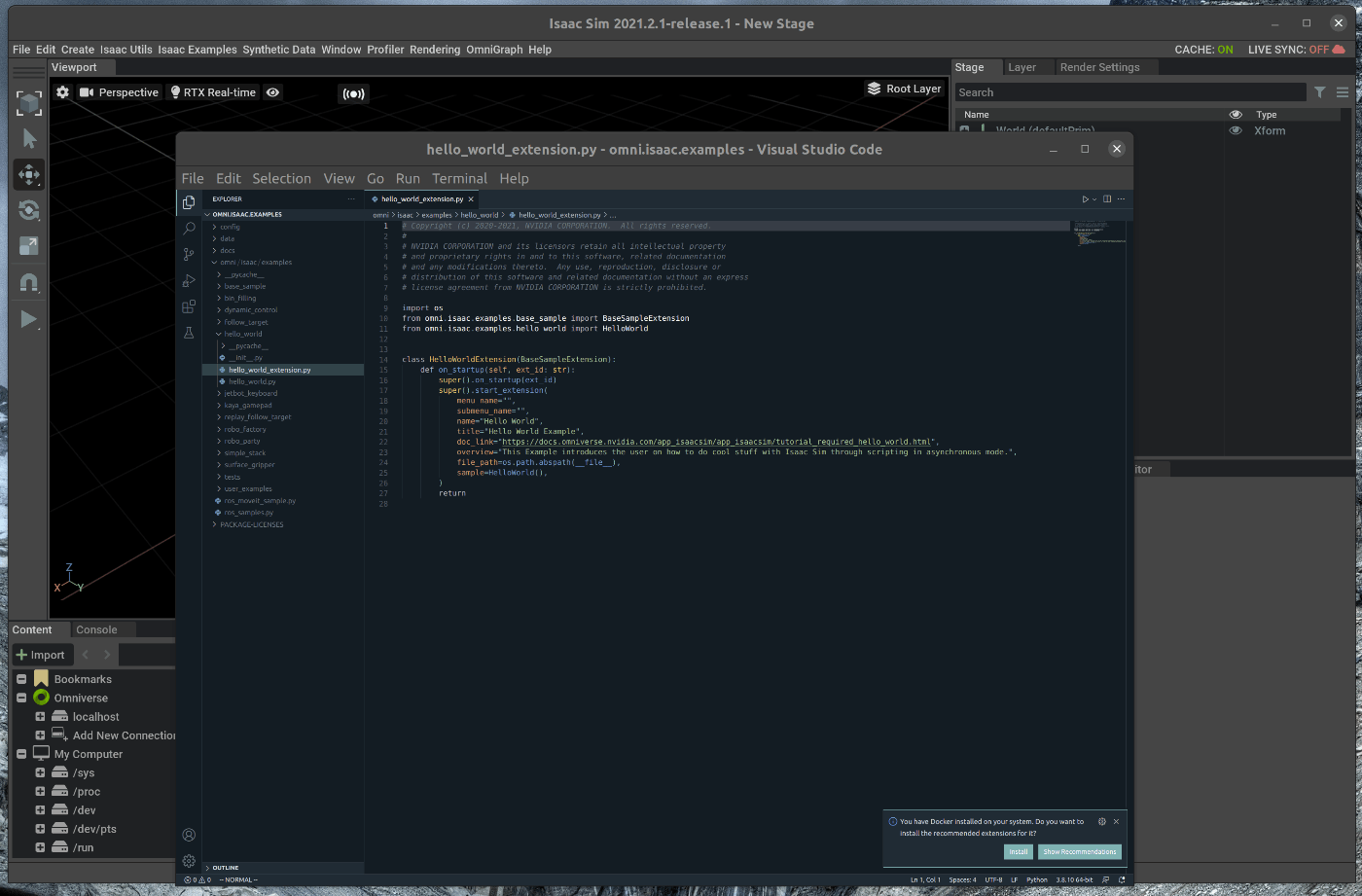Click Install in the Docker notification
The image size is (1362, 896).
pyautogui.click(x=1019, y=851)
